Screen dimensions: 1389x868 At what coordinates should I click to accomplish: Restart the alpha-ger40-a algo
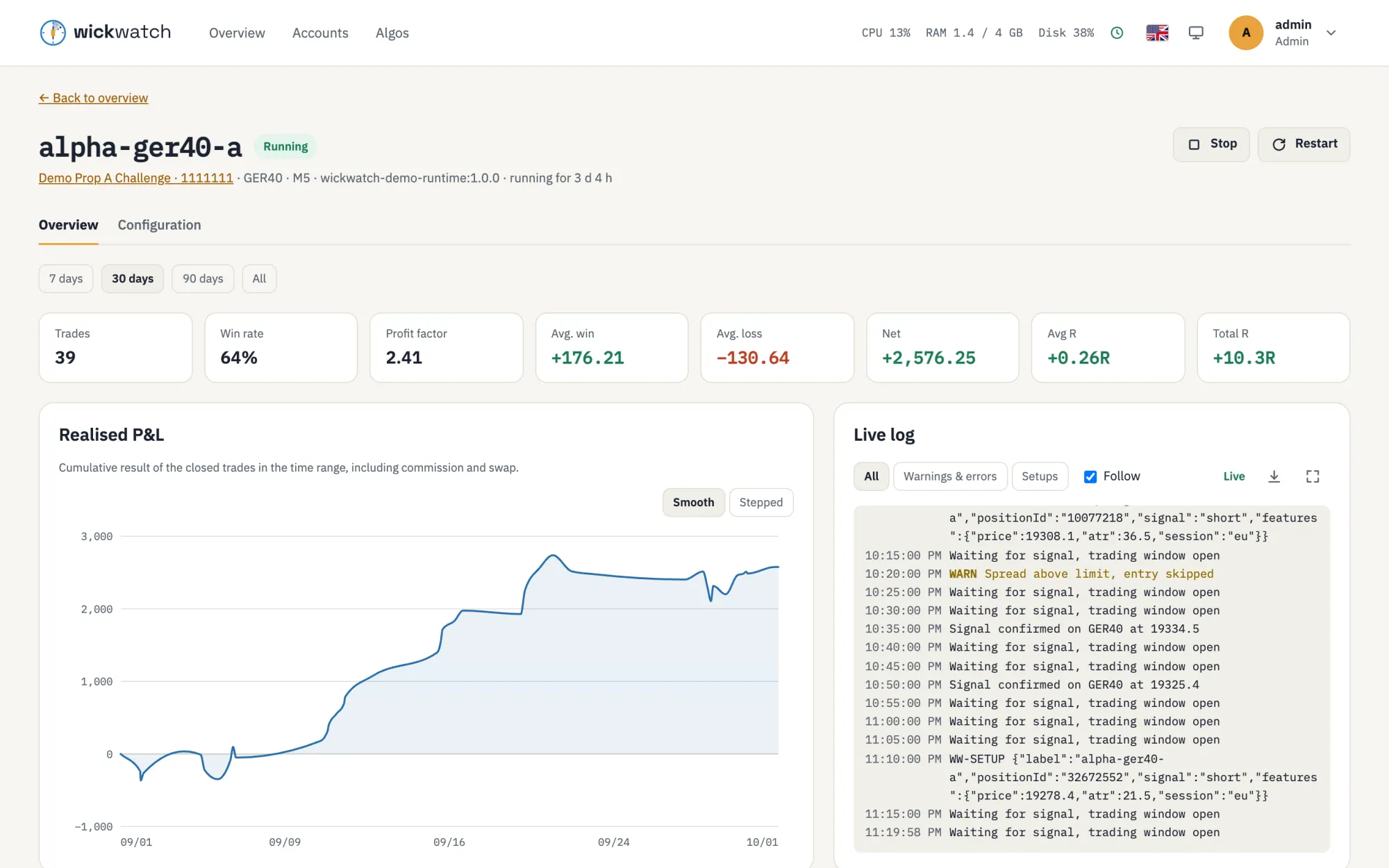(1304, 144)
